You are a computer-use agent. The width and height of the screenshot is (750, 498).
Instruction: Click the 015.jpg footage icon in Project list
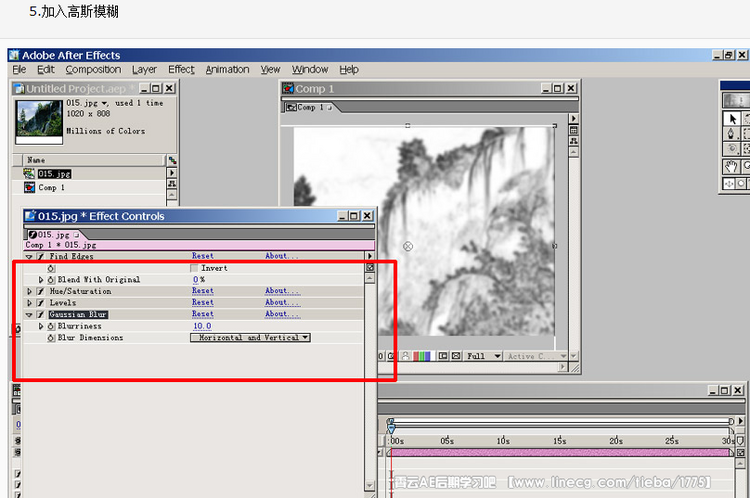[x=29, y=174]
